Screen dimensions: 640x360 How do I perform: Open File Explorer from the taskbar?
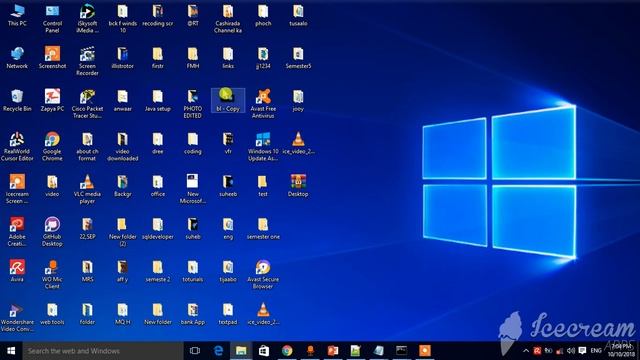[241, 351]
